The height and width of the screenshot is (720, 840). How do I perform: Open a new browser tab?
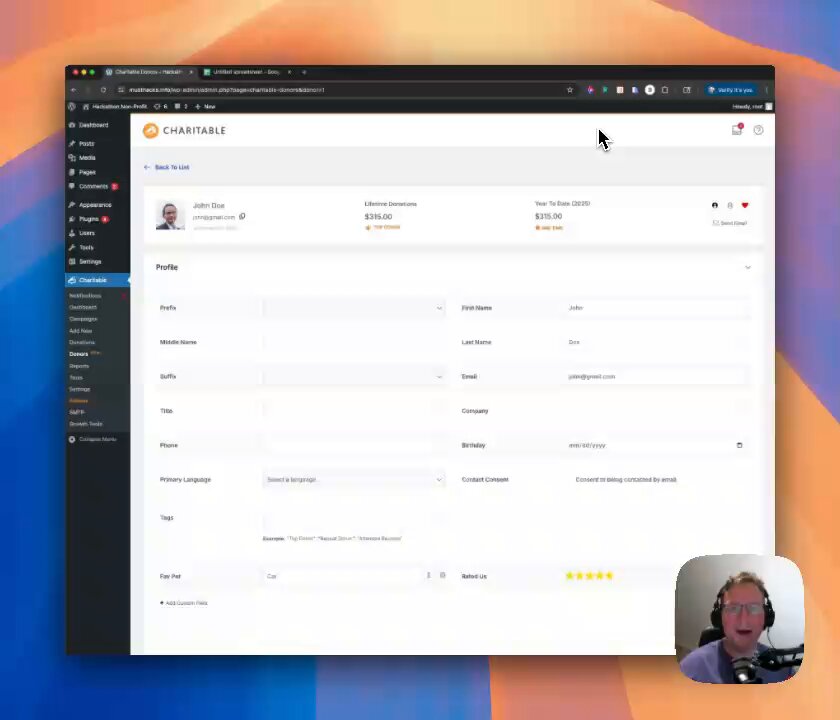click(304, 72)
